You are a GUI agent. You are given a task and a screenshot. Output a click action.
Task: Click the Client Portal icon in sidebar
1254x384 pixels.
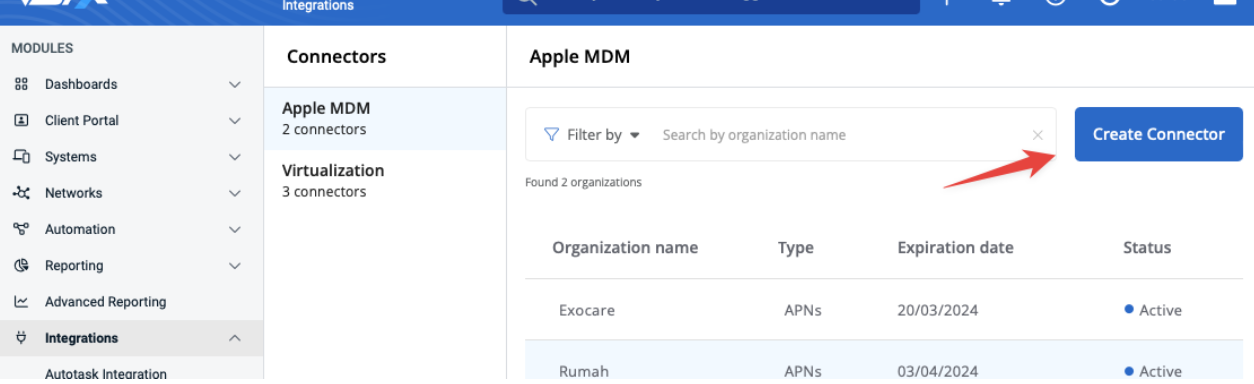[x=21, y=121]
